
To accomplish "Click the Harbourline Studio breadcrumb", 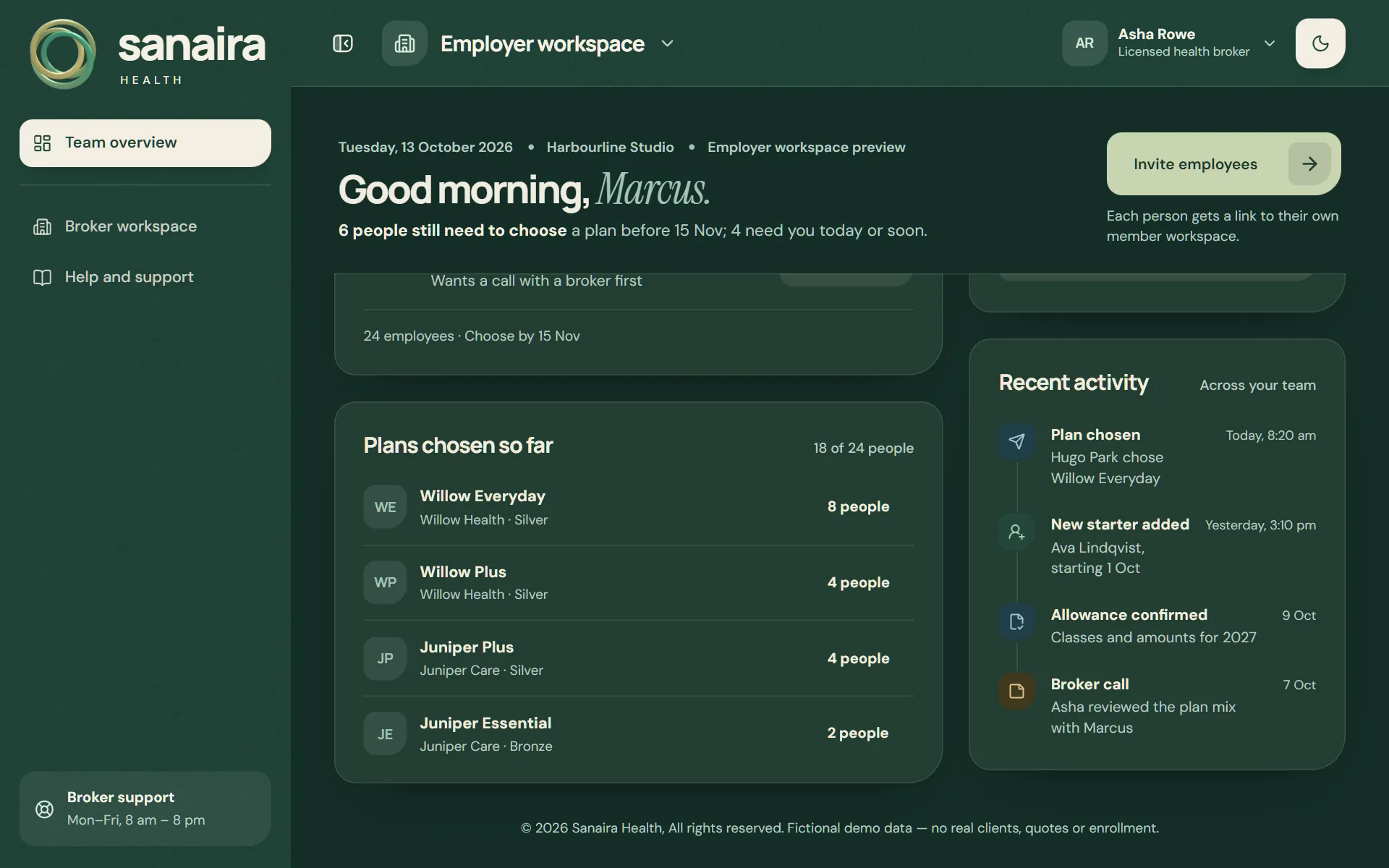I will 610,147.
